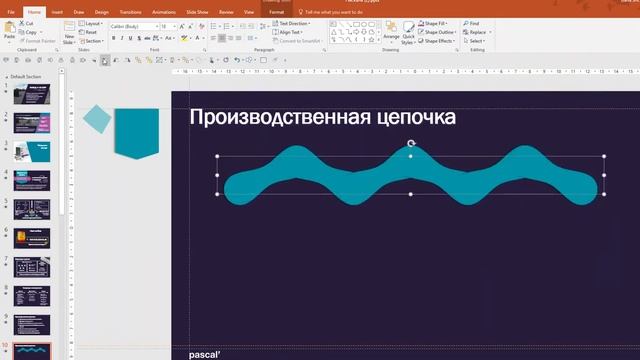Expand the shapes gallery More arrow
Screen dimensions: 640x360
tap(379, 40)
